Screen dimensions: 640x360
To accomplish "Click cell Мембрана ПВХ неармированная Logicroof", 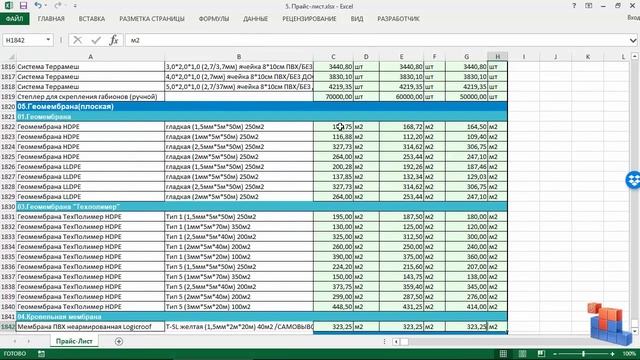I will pos(90,327).
